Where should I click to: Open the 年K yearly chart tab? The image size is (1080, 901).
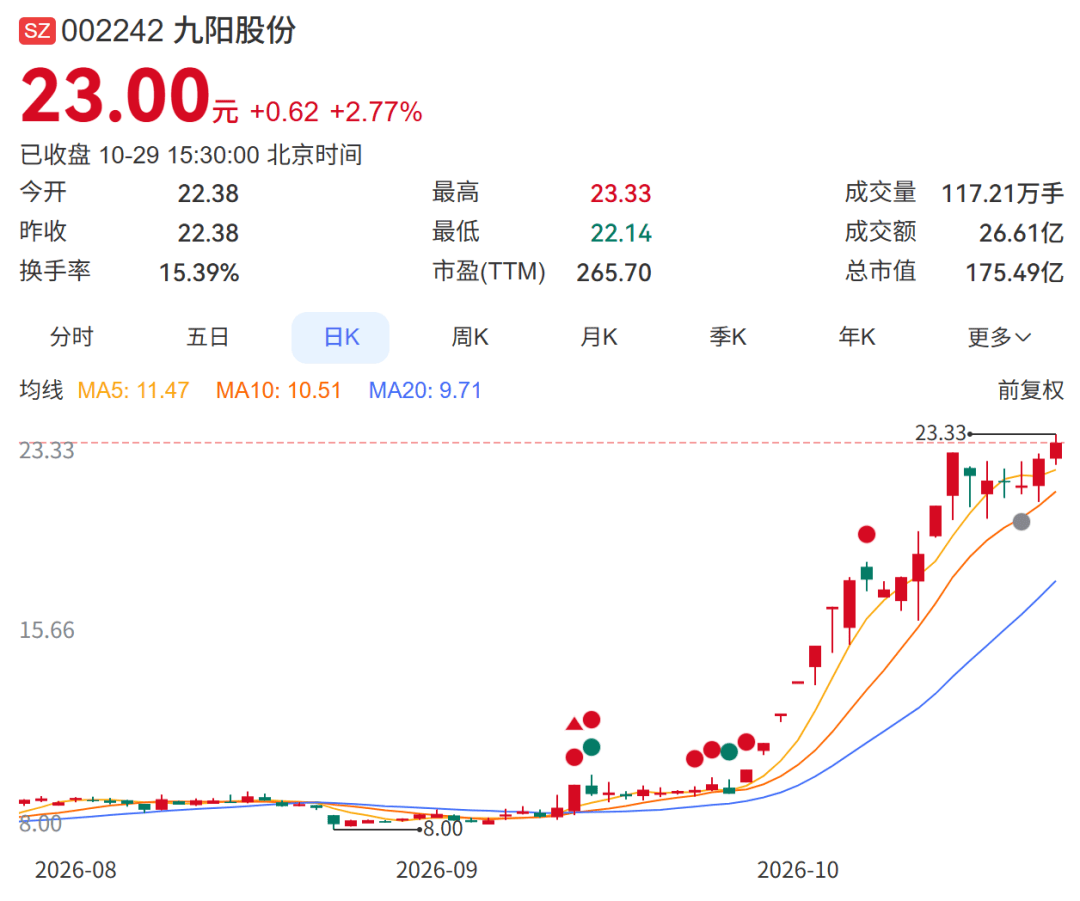coord(857,338)
